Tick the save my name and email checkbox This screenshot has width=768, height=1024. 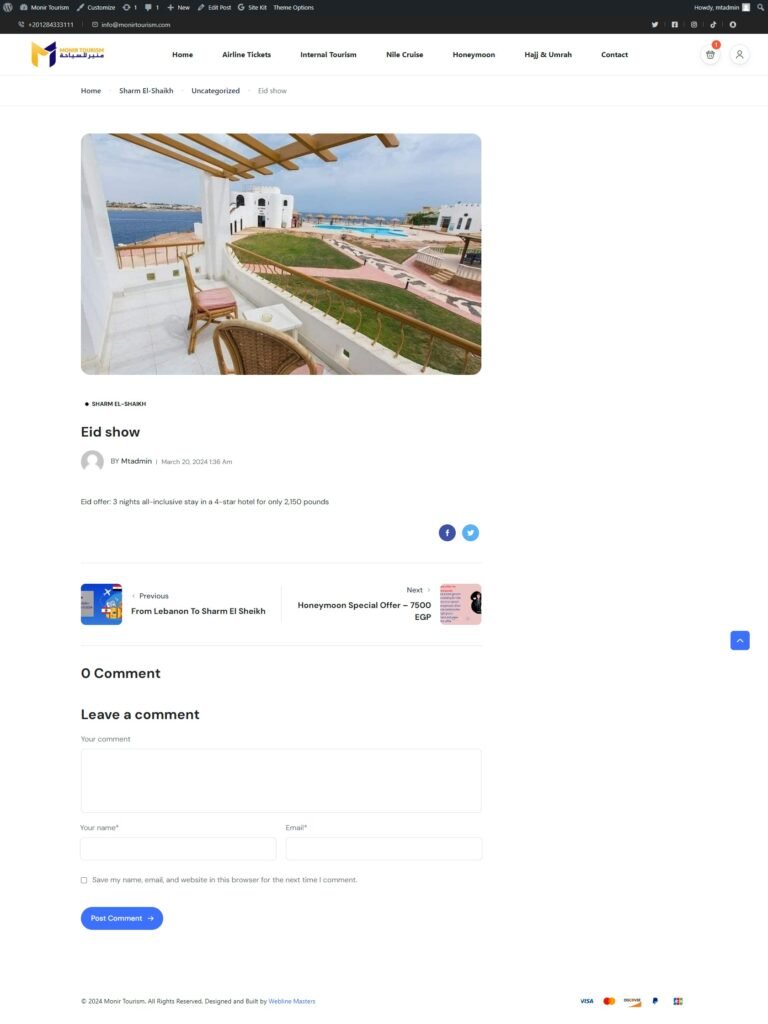(84, 880)
